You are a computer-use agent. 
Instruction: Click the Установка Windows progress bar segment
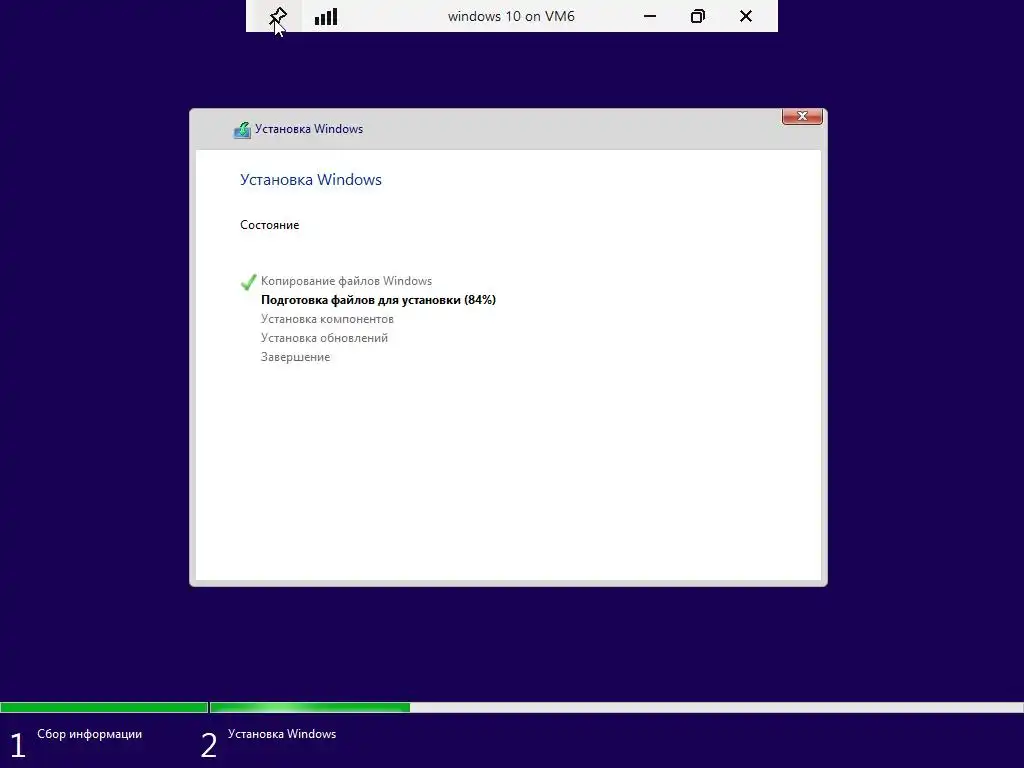(x=616, y=707)
